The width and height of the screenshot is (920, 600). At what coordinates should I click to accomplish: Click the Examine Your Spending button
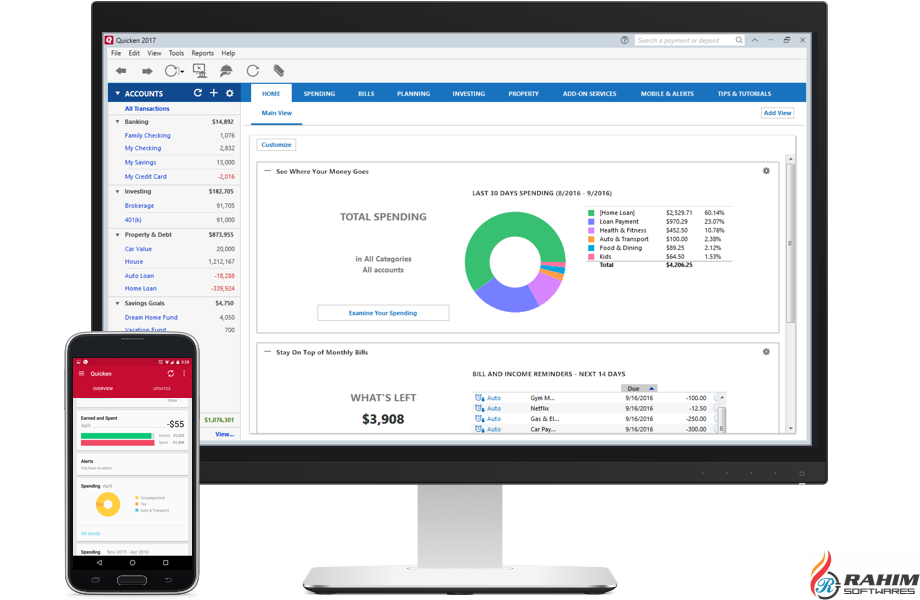[x=383, y=313]
